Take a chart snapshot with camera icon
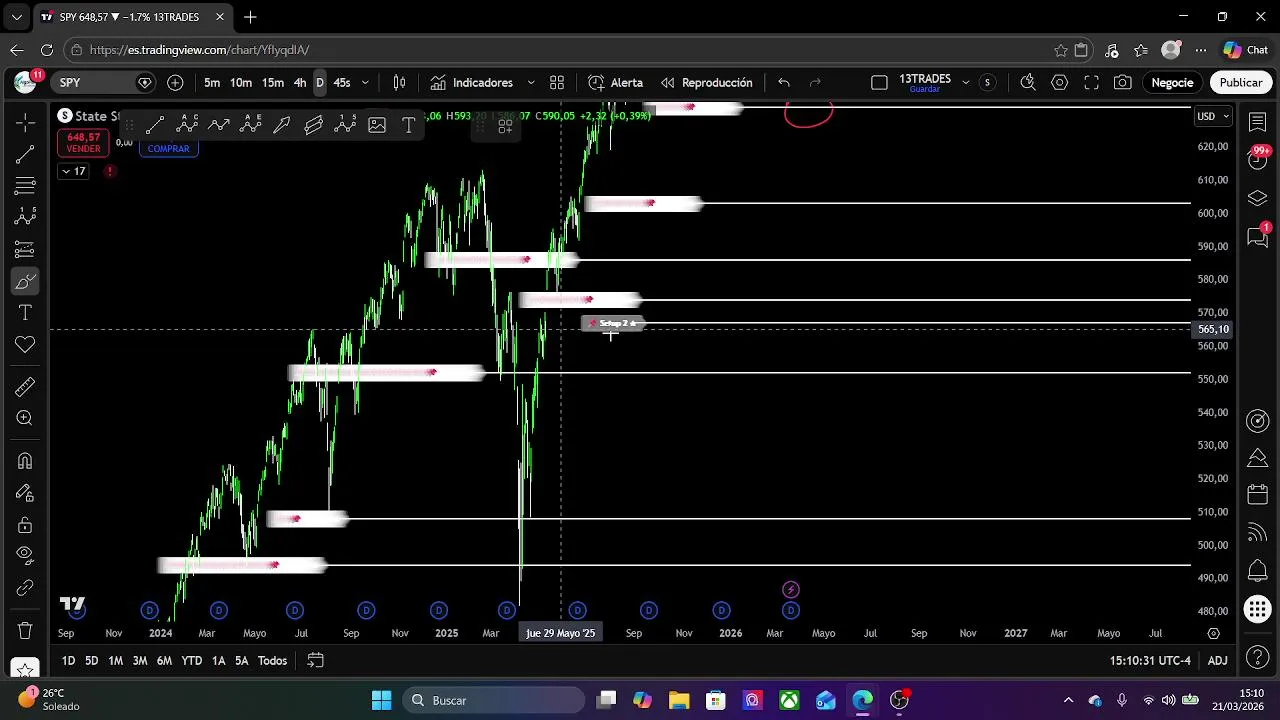 tap(1123, 83)
